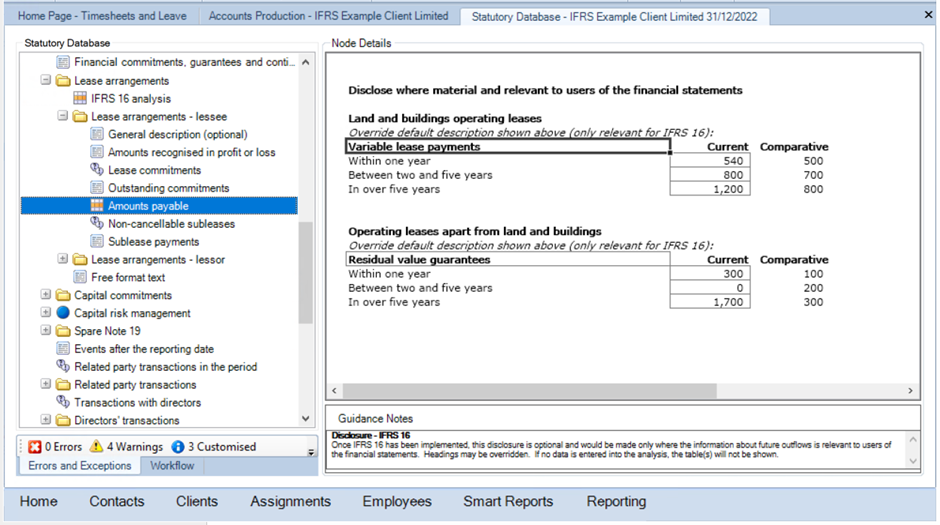Click the red Errors status icon
This screenshot has height=525, width=940.
click(35, 446)
